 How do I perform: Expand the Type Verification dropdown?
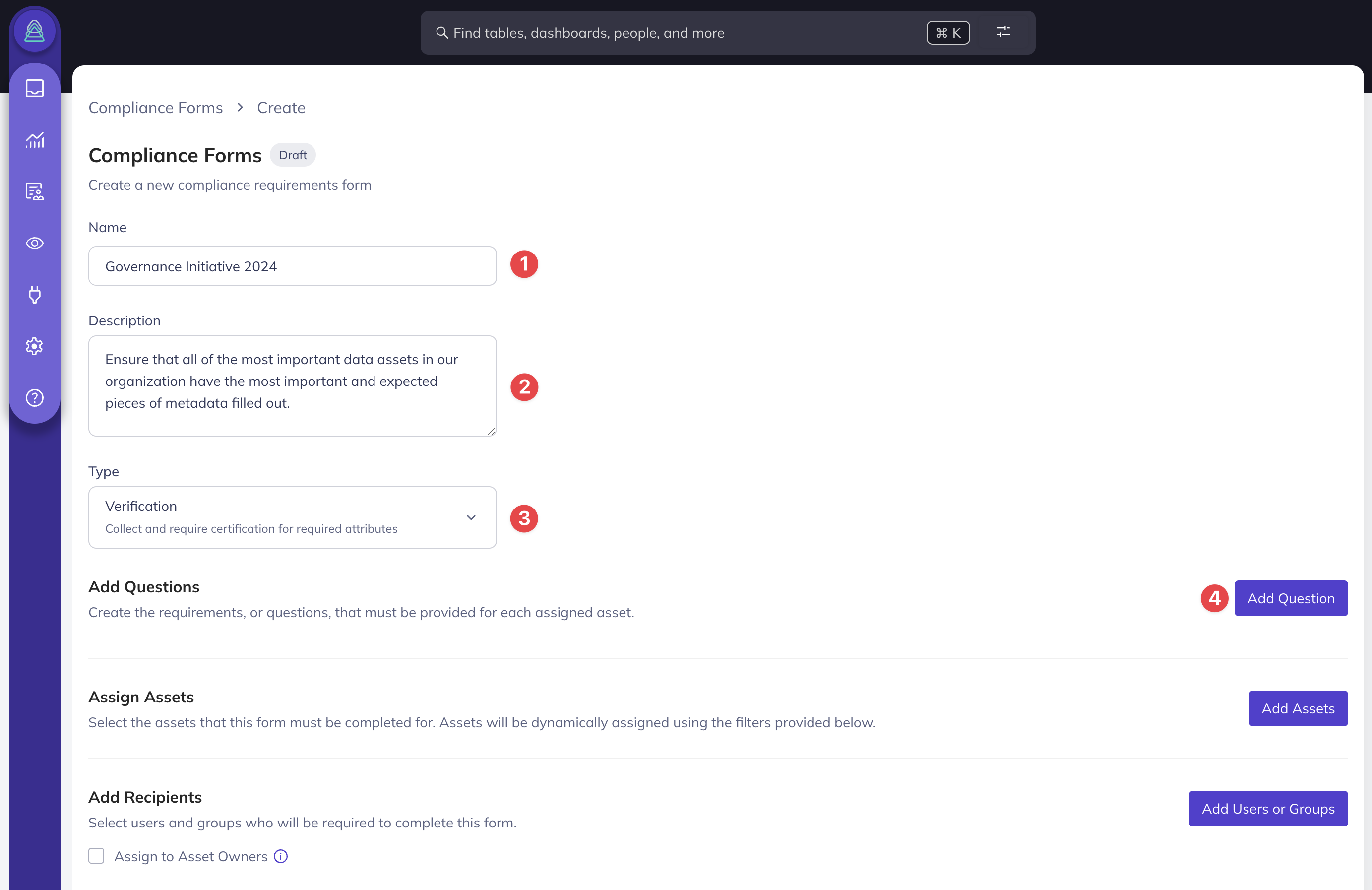(277, 517)
